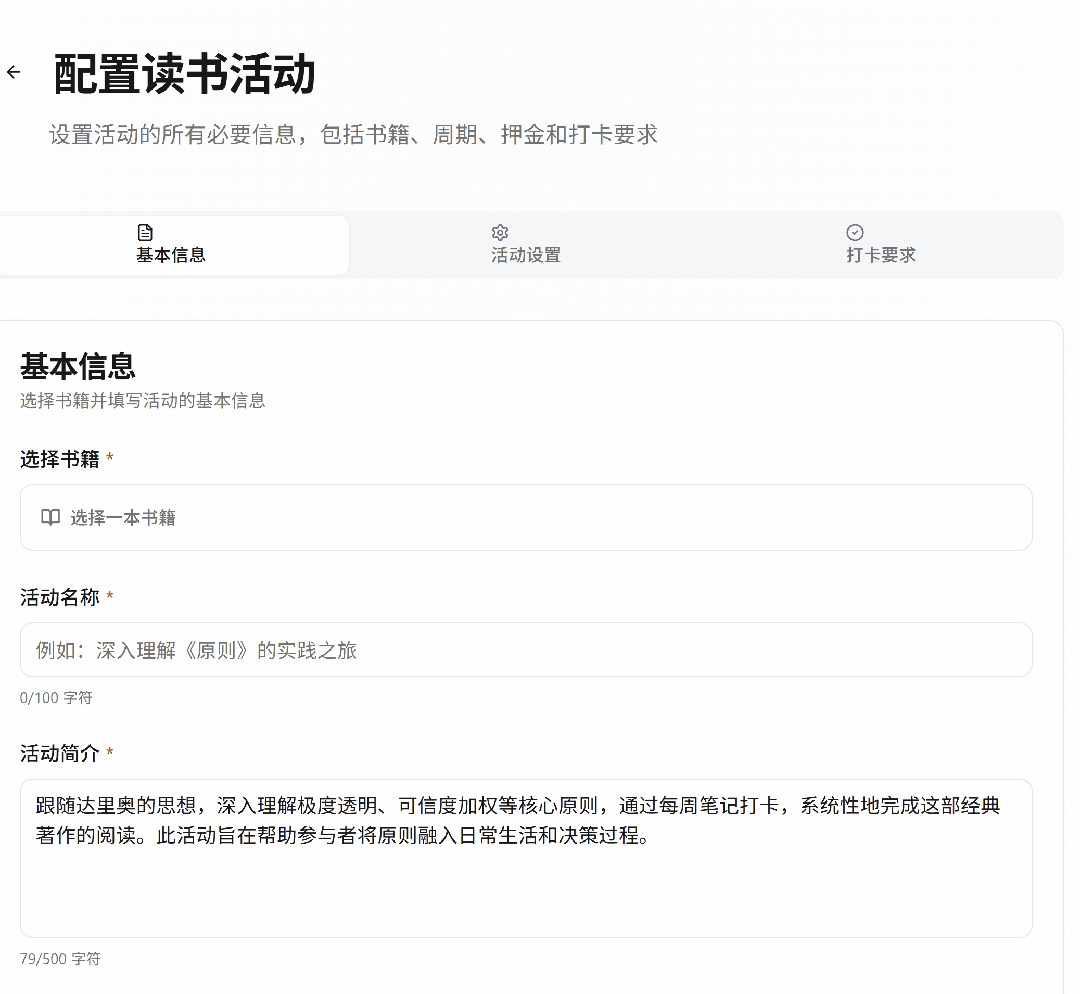This screenshot has height=994, width=1080.
Task: Click the check-circle icon above 打卡要求
Action: coord(855,232)
